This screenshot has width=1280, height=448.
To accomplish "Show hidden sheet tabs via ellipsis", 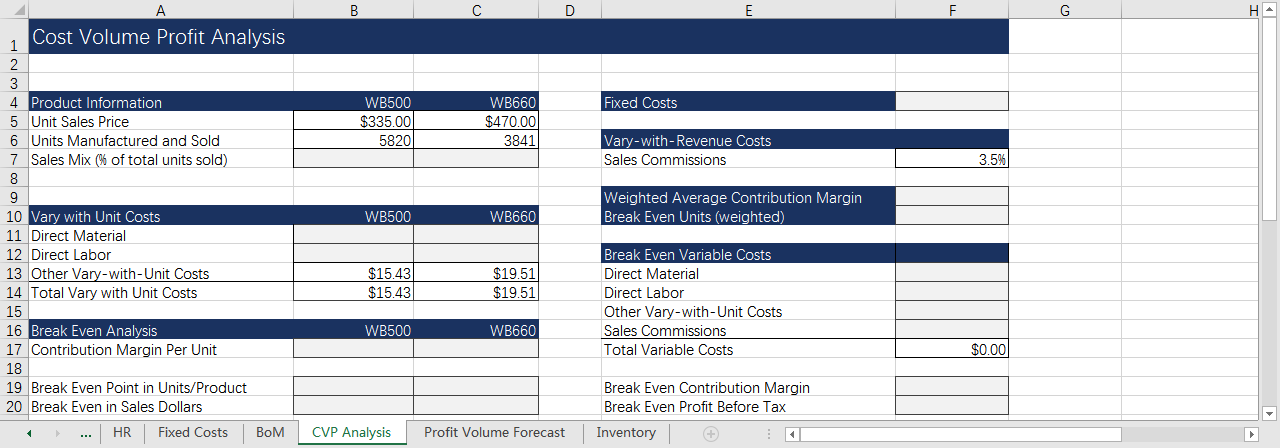I will (86, 433).
